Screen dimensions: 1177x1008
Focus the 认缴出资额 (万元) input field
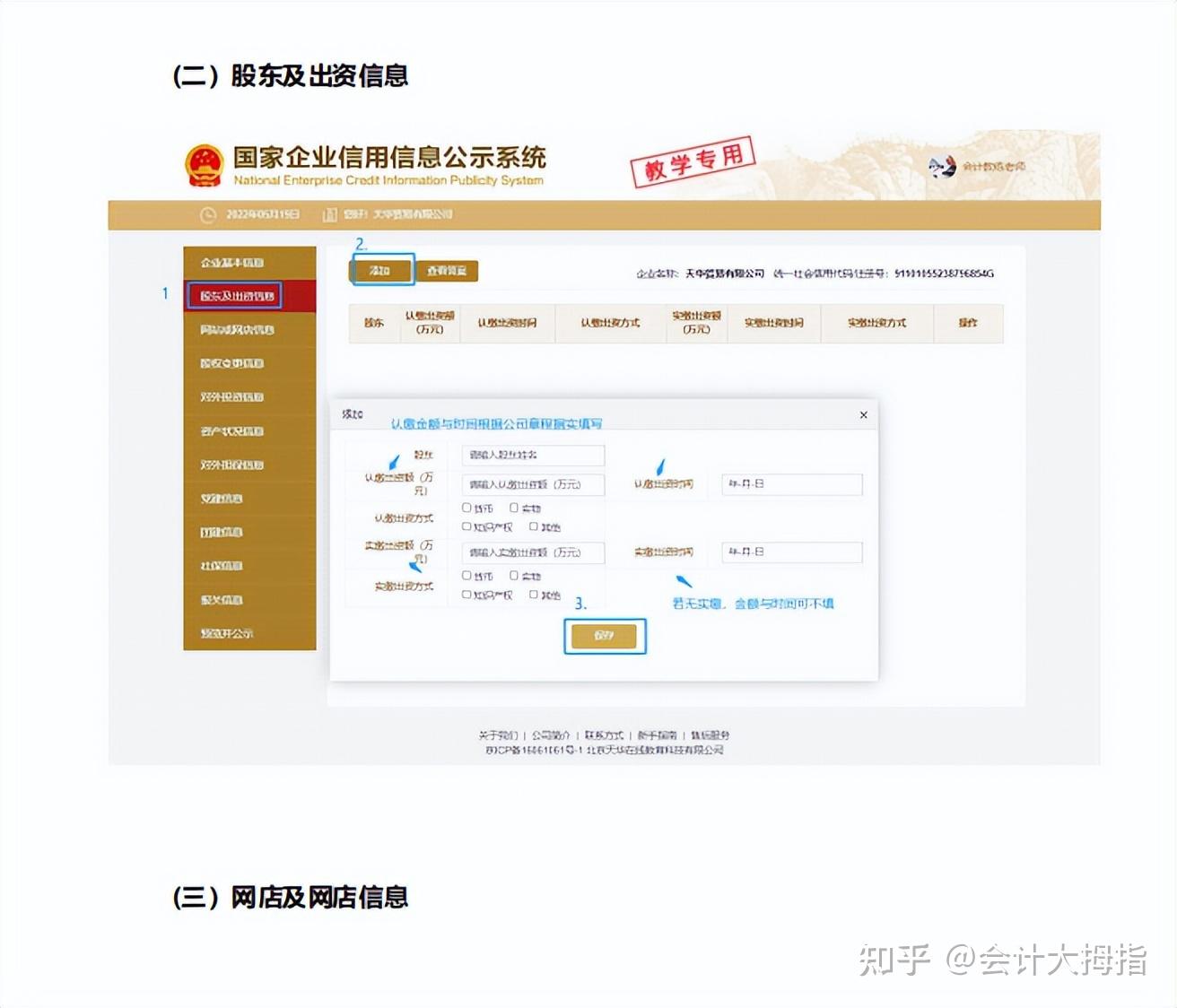click(x=533, y=484)
